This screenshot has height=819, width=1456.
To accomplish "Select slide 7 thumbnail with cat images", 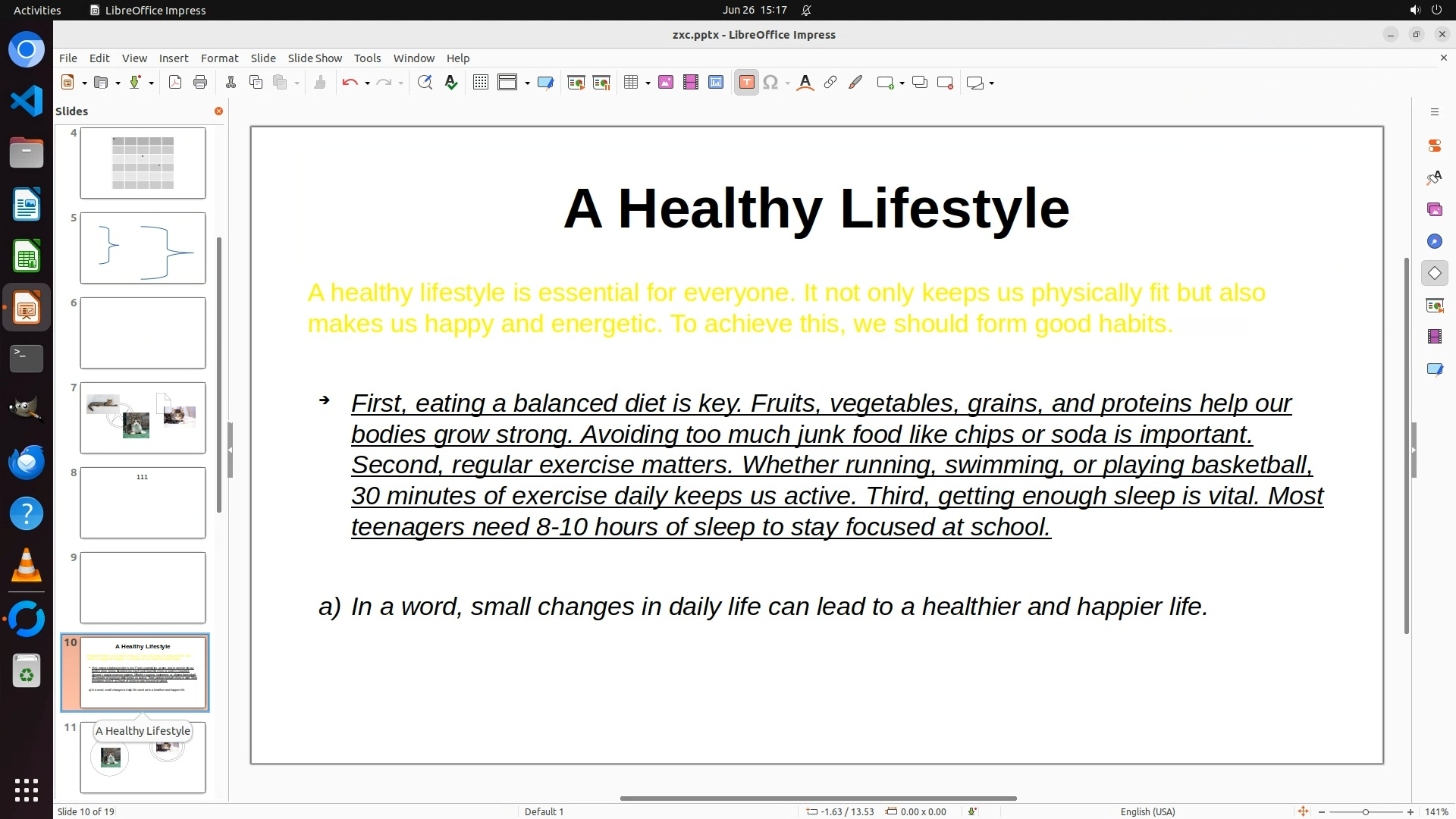I will tap(143, 418).
